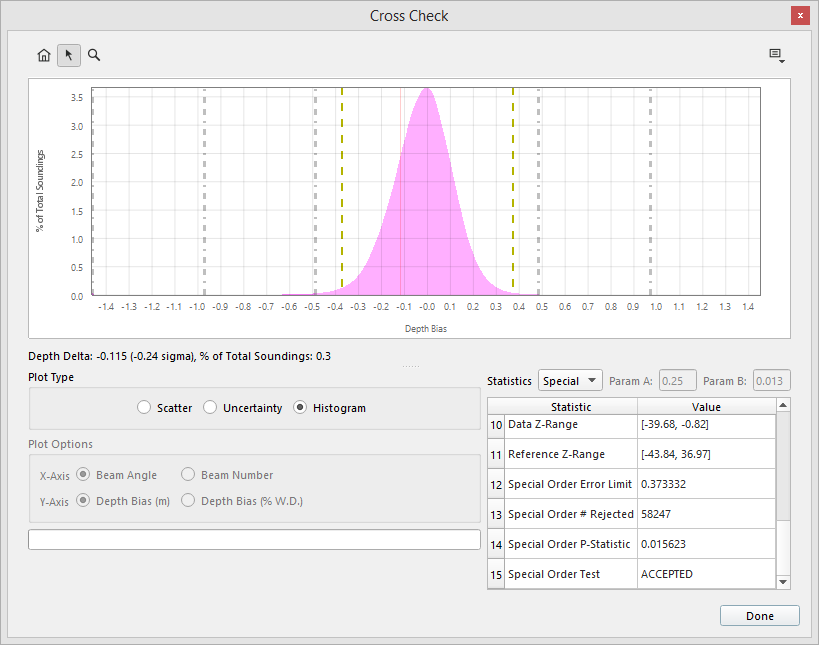Open the Statistics Special dropdown
The image size is (819, 645).
[x=570, y=381]
